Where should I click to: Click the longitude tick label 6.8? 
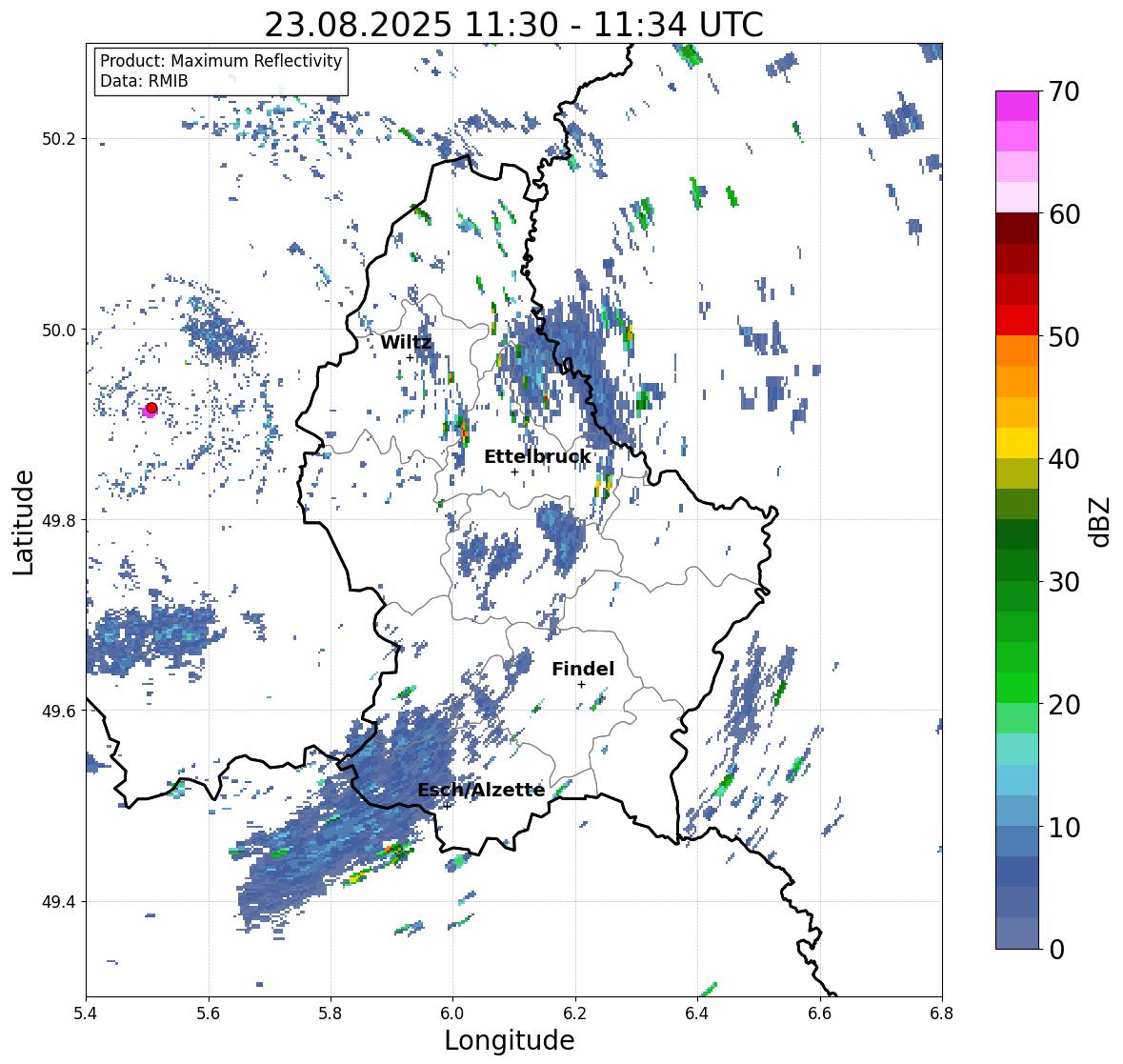point(942,1013)
